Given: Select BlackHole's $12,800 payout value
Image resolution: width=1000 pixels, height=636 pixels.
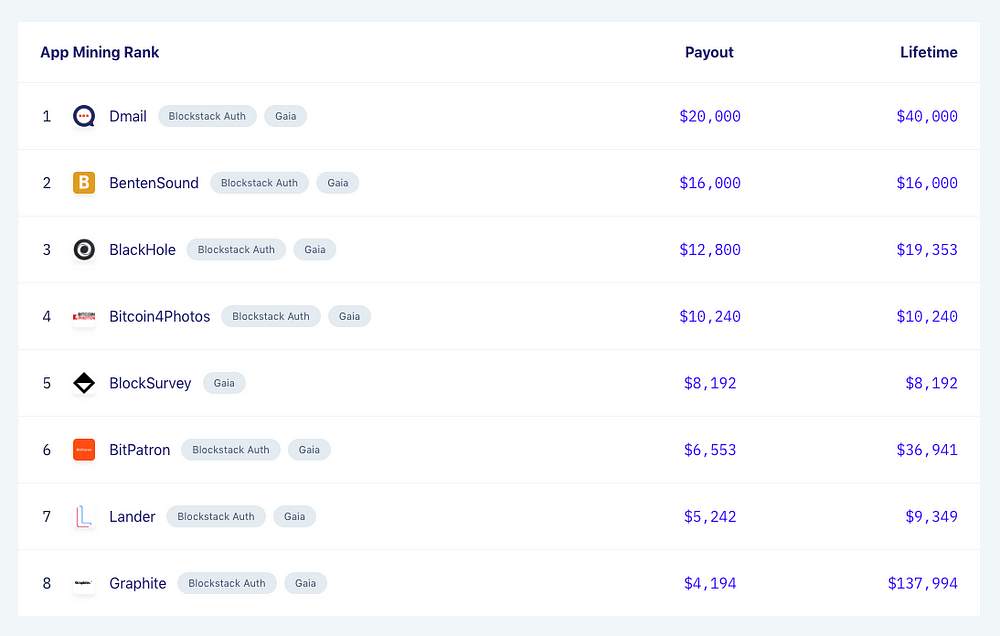Looking at the screenshot, I should [710, 249].
